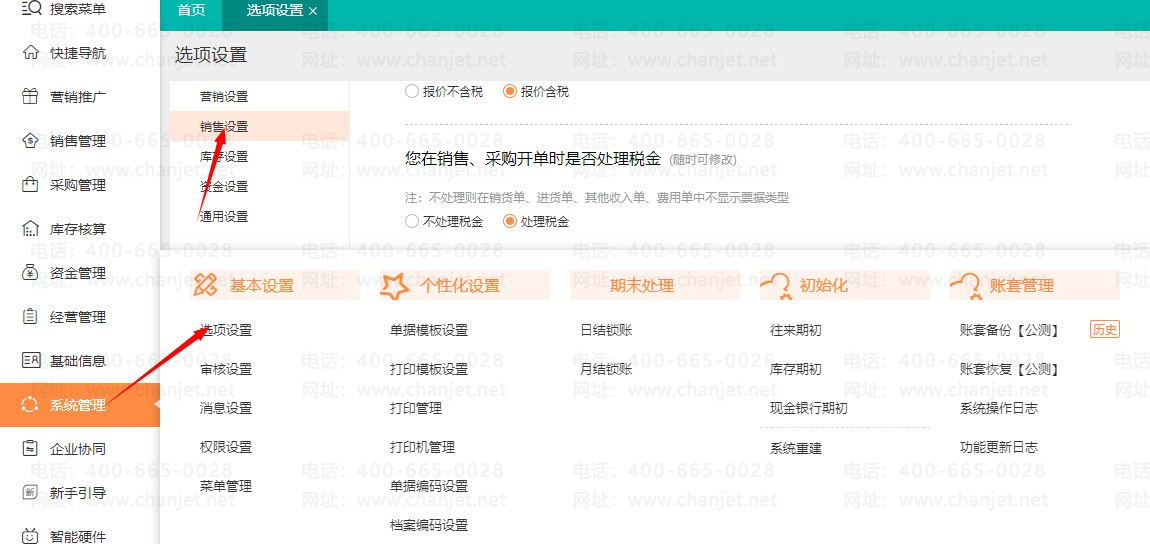
Task: Select the 不处理税金 radio option
Action: click(411, 221)
